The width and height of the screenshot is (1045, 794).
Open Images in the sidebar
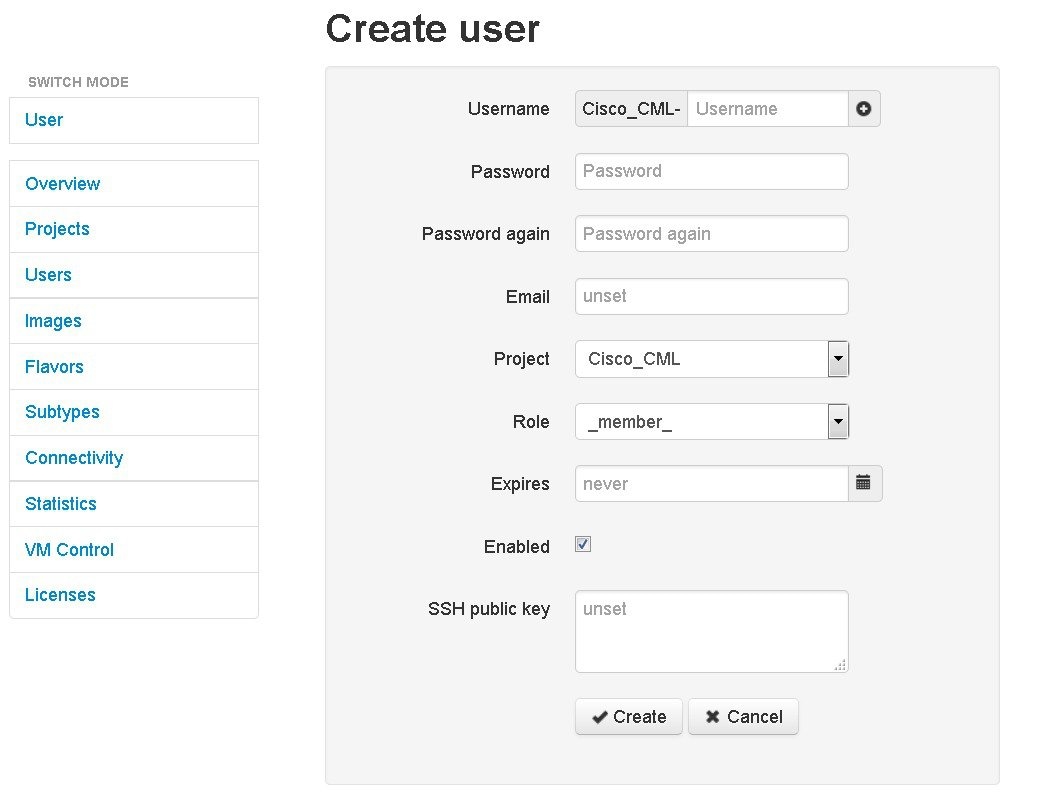(53, 321)
